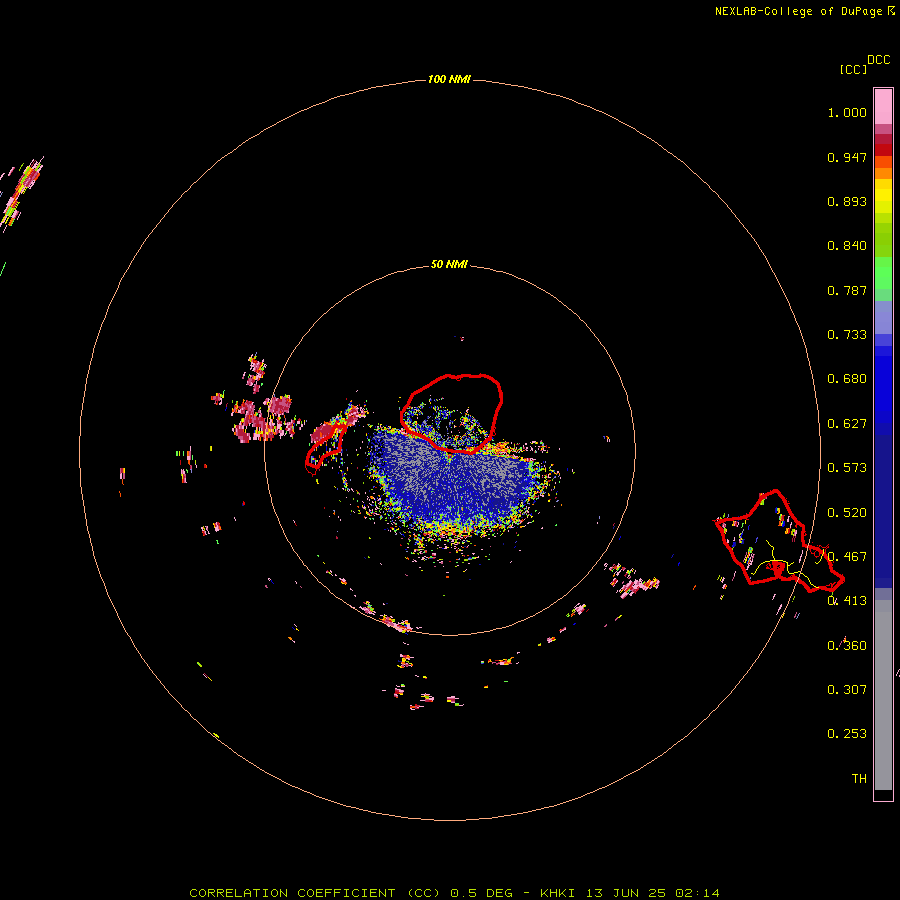Click the 0.947 scale value
The width and height of the screenshot is (900, 900).
847,157
